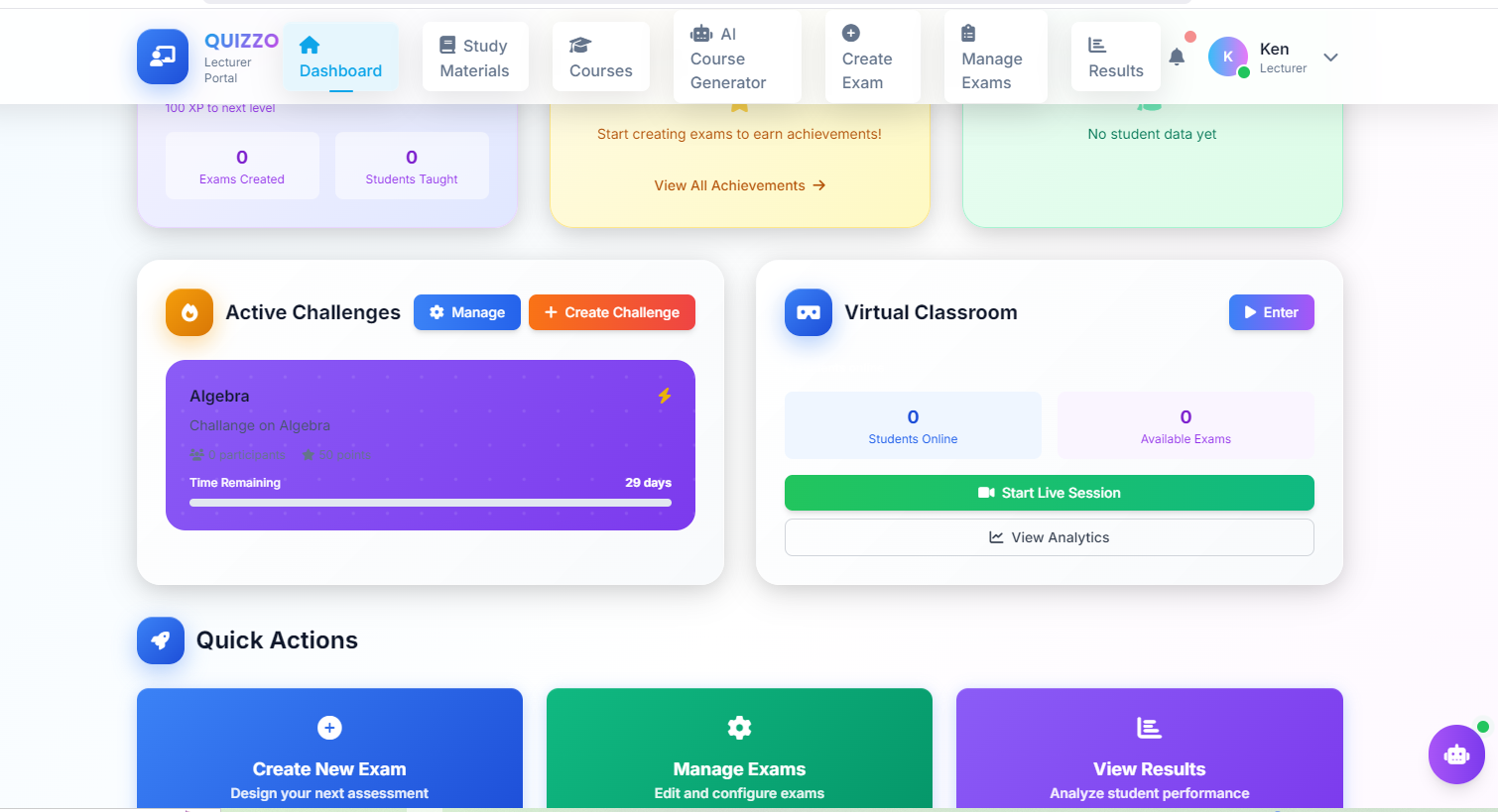
Task: Click 'Challange on Algebra' description text
Action: click(x=260, y=425)
